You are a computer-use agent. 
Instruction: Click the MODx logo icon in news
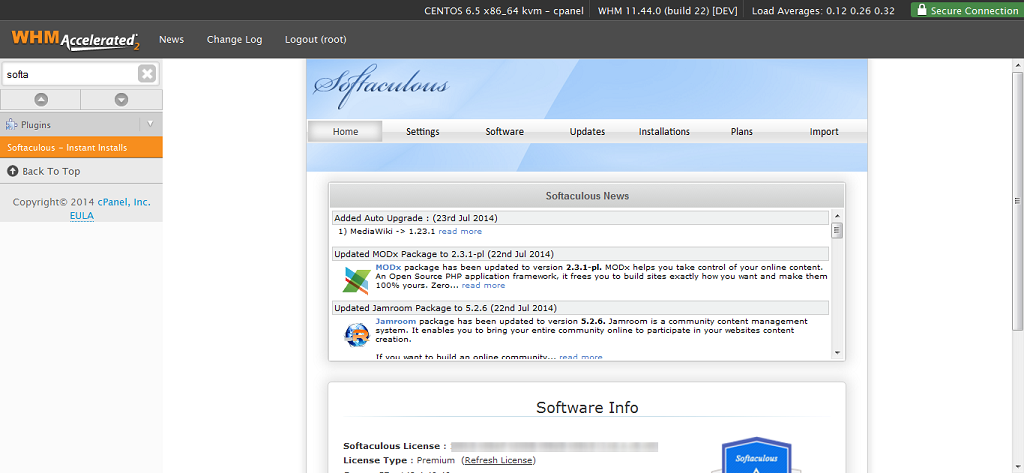pos(356,279)
